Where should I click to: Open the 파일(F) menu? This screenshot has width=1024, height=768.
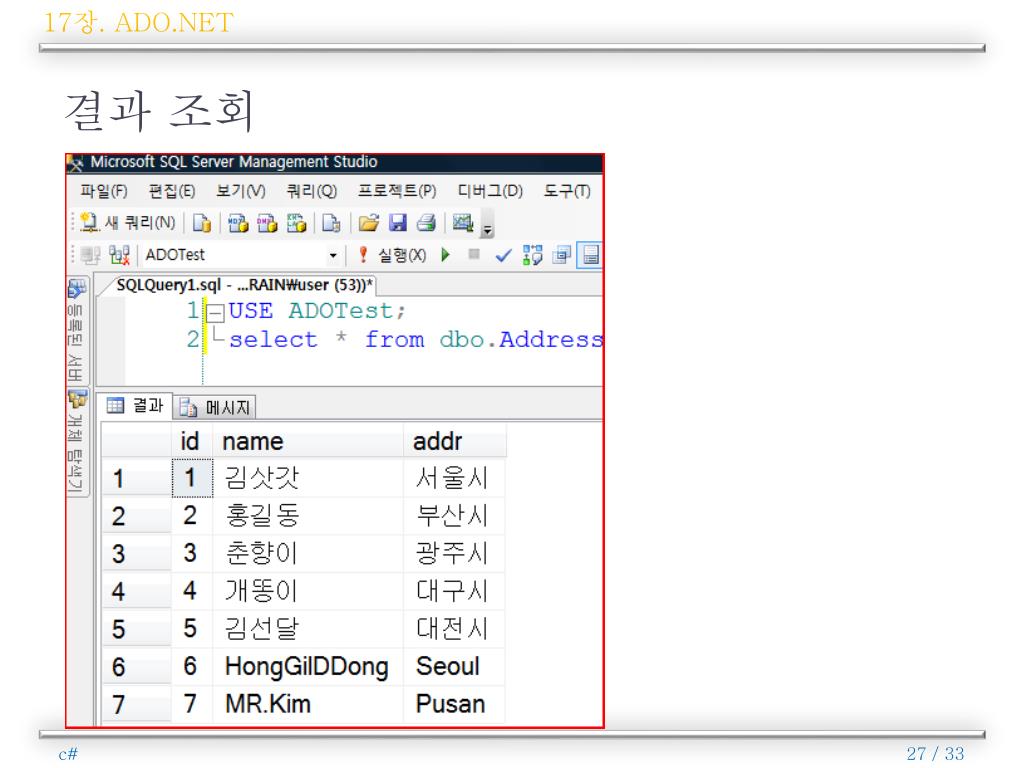(x=104, y=191)
